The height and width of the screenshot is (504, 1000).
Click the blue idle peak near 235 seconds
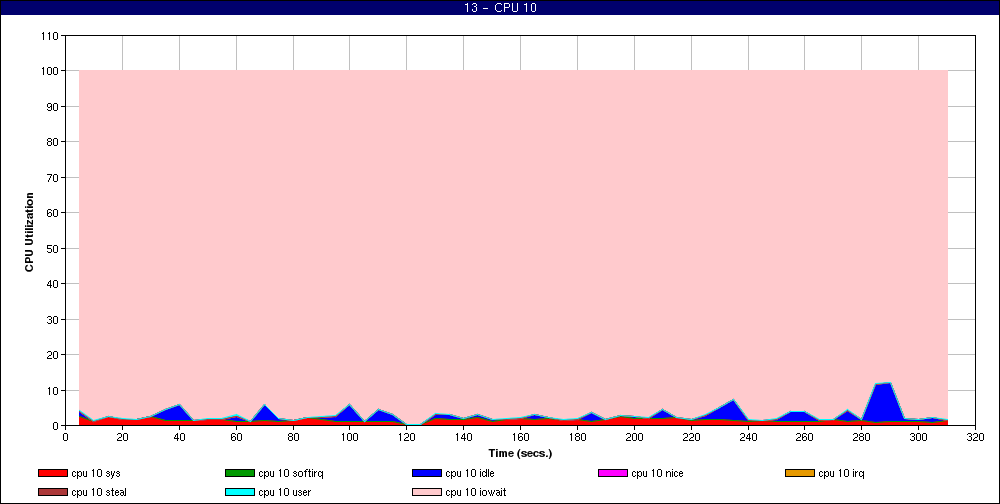(731, 411)
